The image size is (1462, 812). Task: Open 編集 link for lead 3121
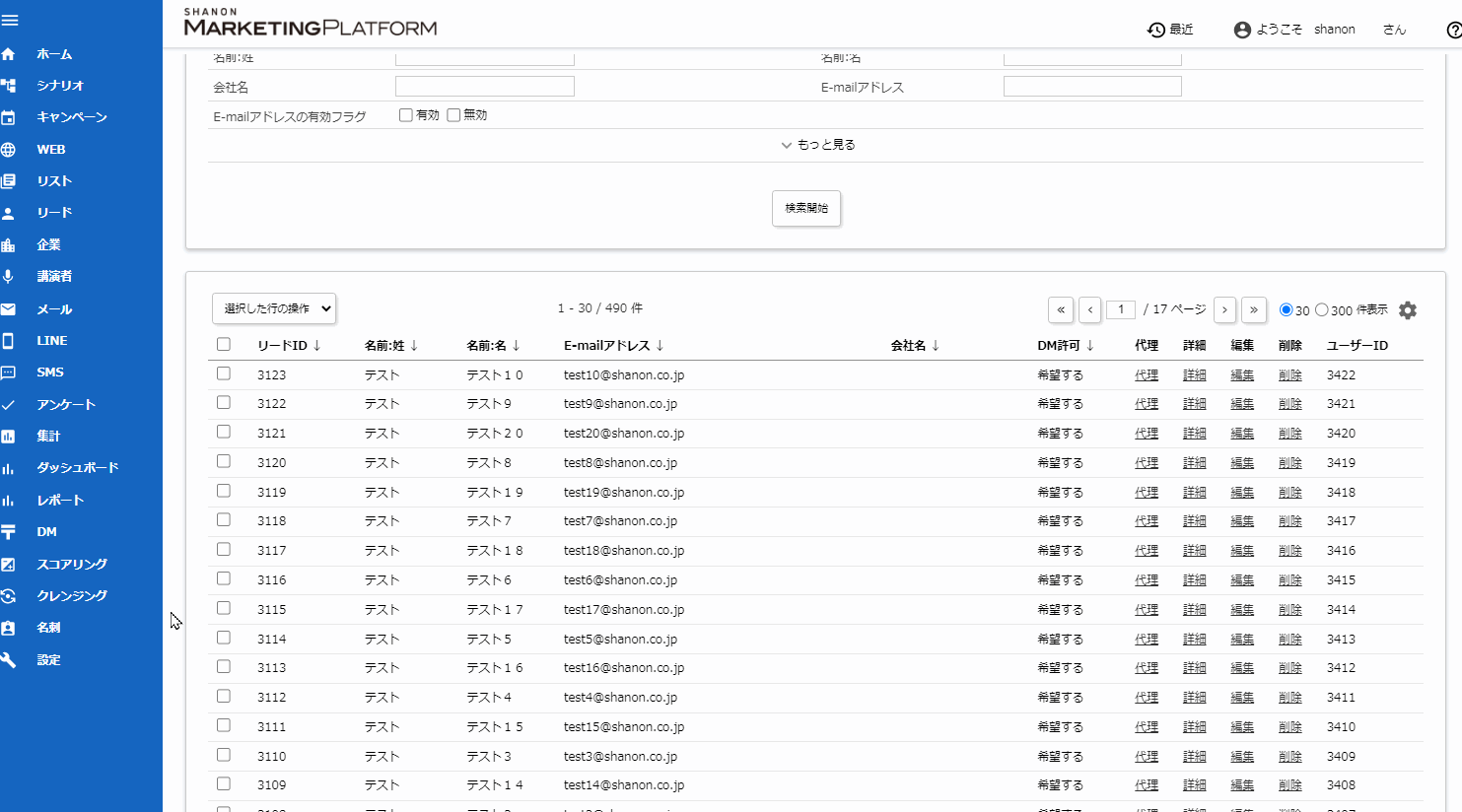(x=1242, y=434)
